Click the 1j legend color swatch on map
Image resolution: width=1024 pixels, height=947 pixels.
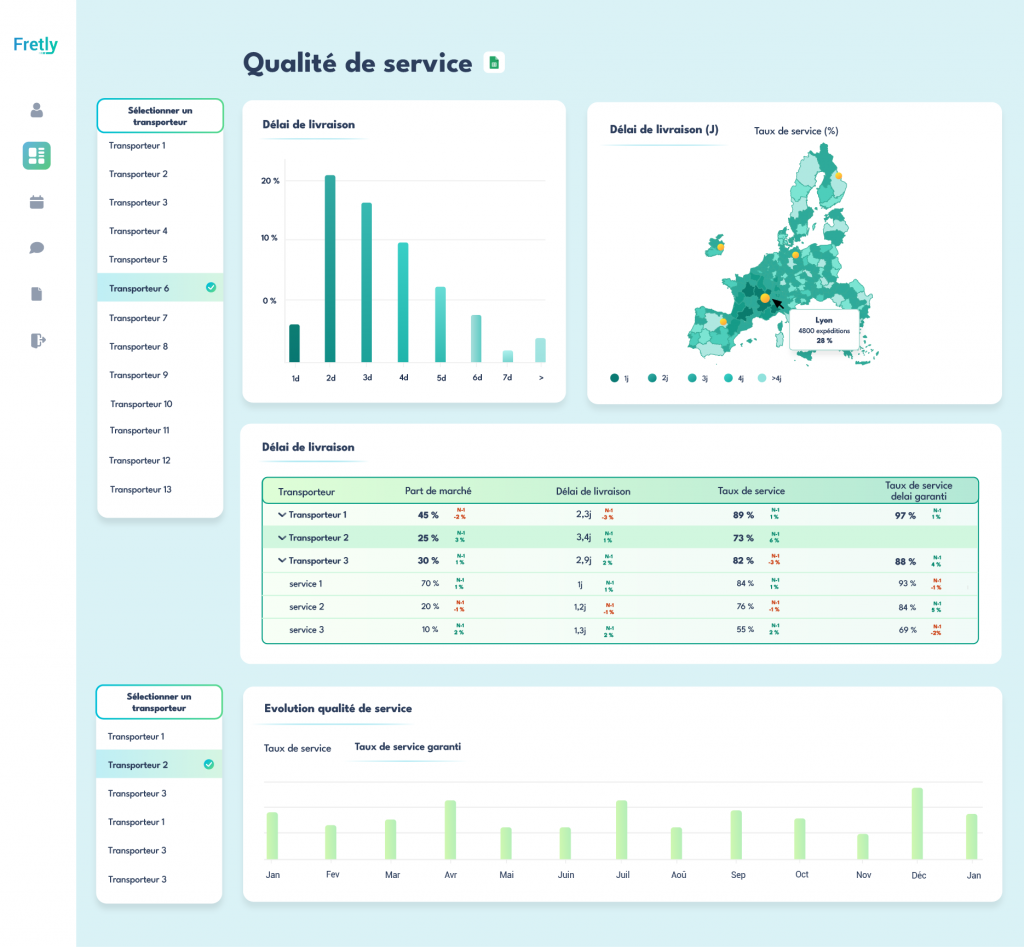point(614,378)
